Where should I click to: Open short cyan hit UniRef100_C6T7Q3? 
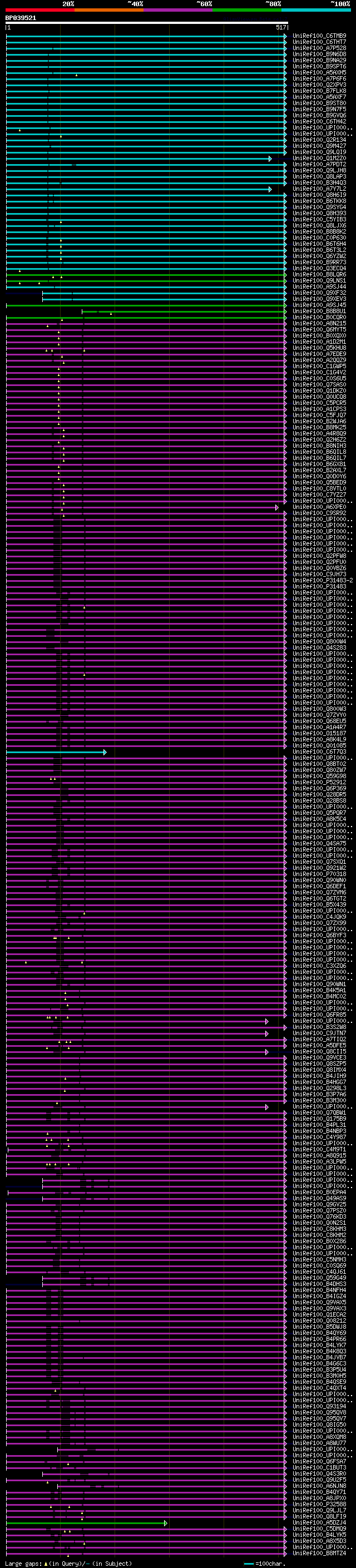pos(319,752)
